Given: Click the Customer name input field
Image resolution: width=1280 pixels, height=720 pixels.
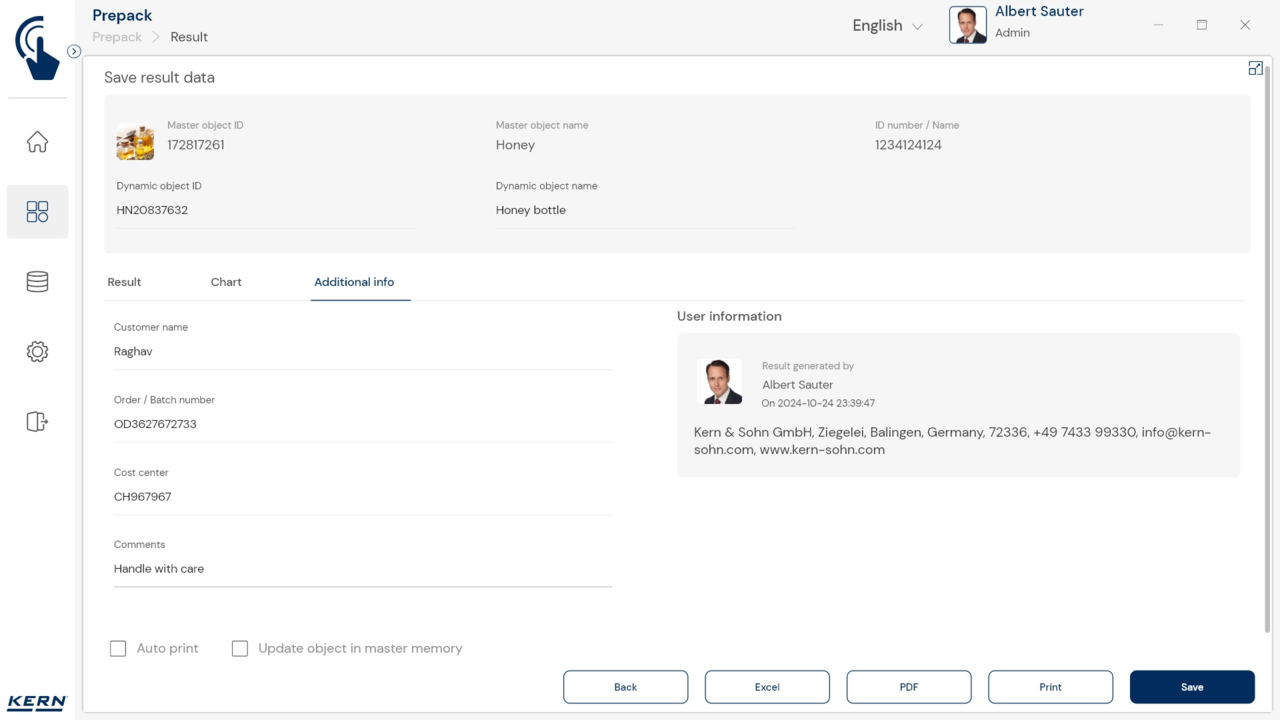Looking at the screenshot, I should click(362, 352).
